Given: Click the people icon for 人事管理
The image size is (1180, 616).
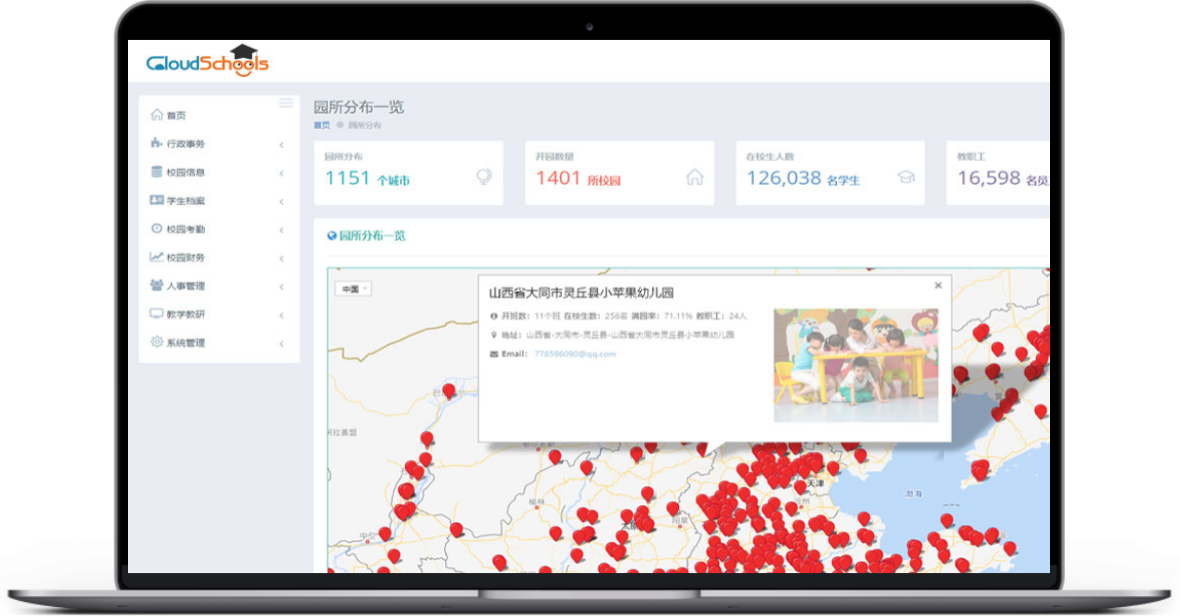Looking at the screenshot, I should point(157,285).
